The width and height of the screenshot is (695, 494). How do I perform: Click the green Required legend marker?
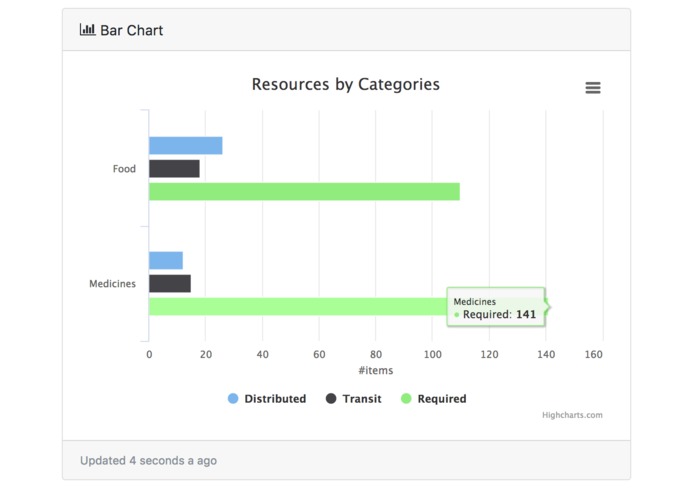(x=406, y=399)
